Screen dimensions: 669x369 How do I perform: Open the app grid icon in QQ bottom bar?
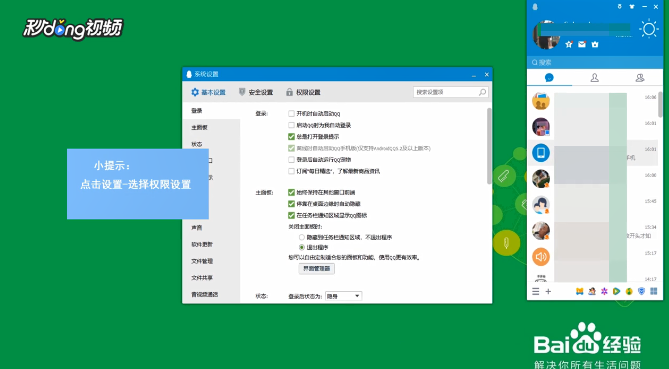[x=654, y=291]
